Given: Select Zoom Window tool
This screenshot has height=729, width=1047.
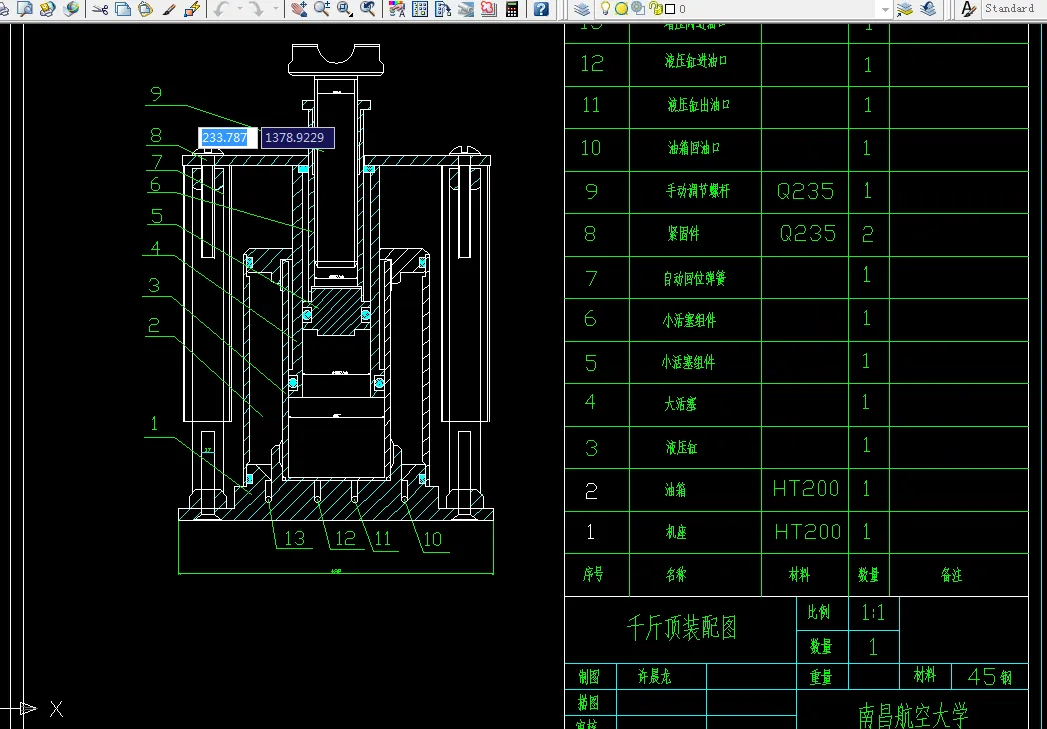Looking at the screenshot, I should coord(345,9).
